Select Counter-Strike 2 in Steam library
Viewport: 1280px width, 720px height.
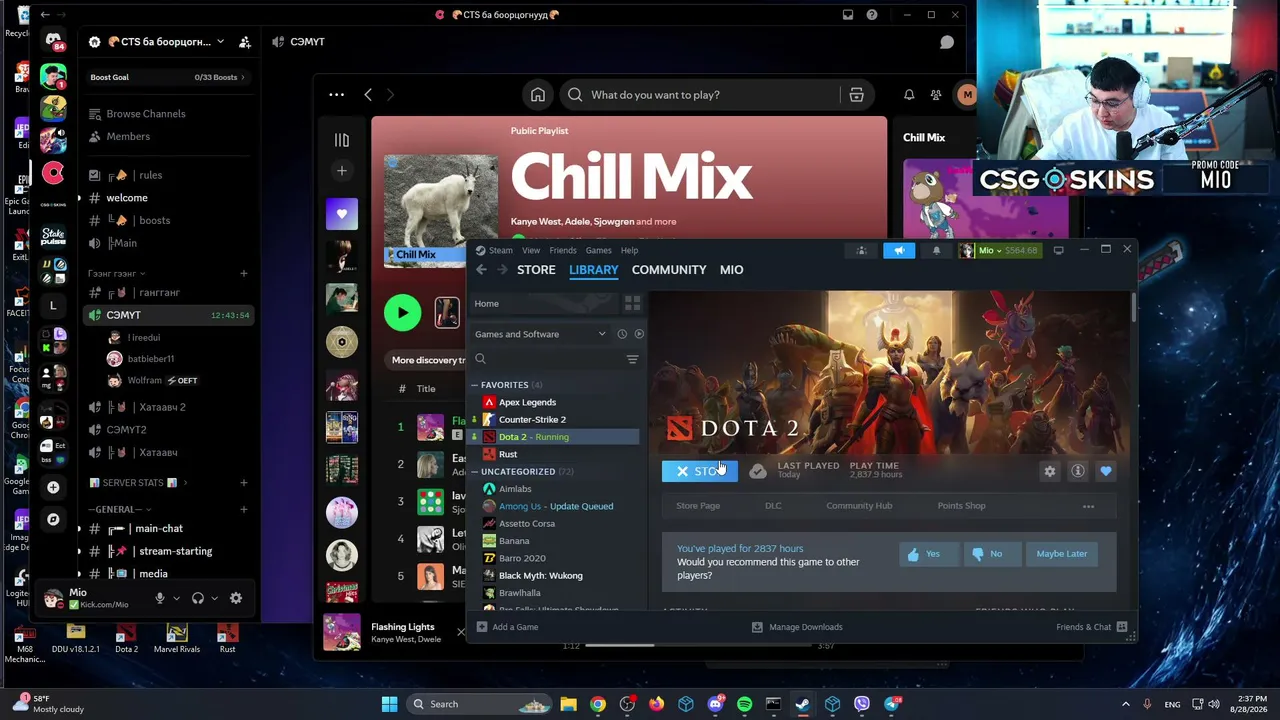coord(555,420)
